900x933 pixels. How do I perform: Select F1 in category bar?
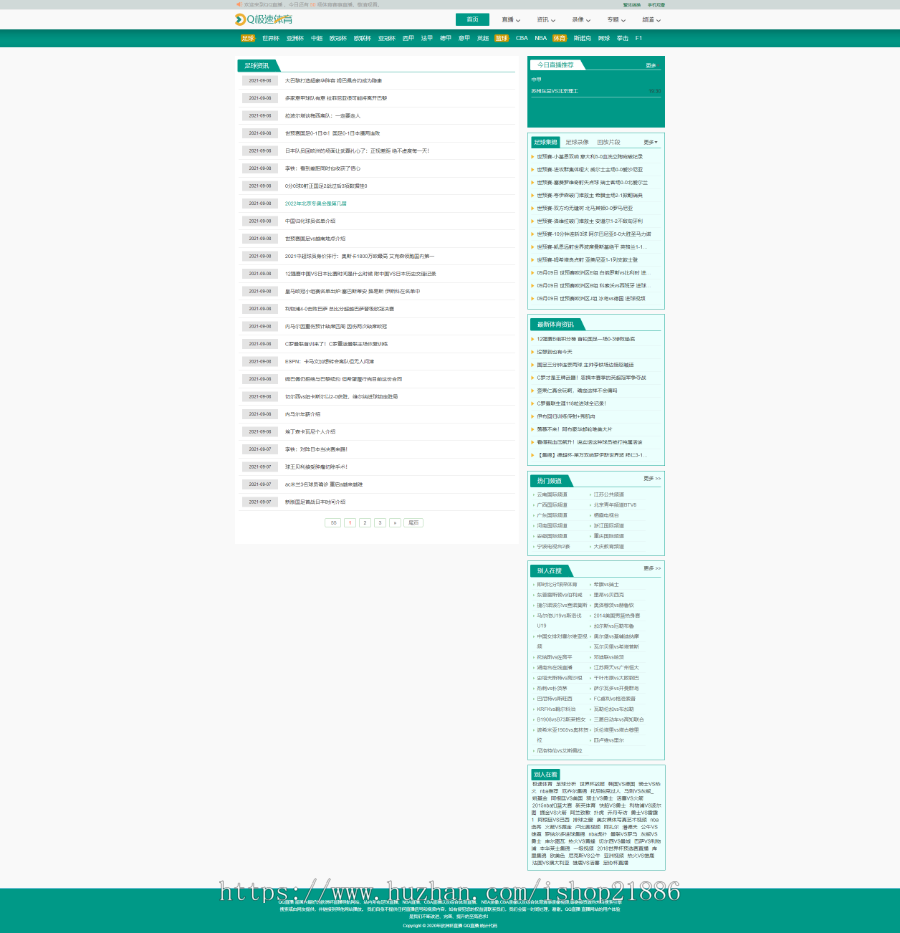[x=639, y=38]
